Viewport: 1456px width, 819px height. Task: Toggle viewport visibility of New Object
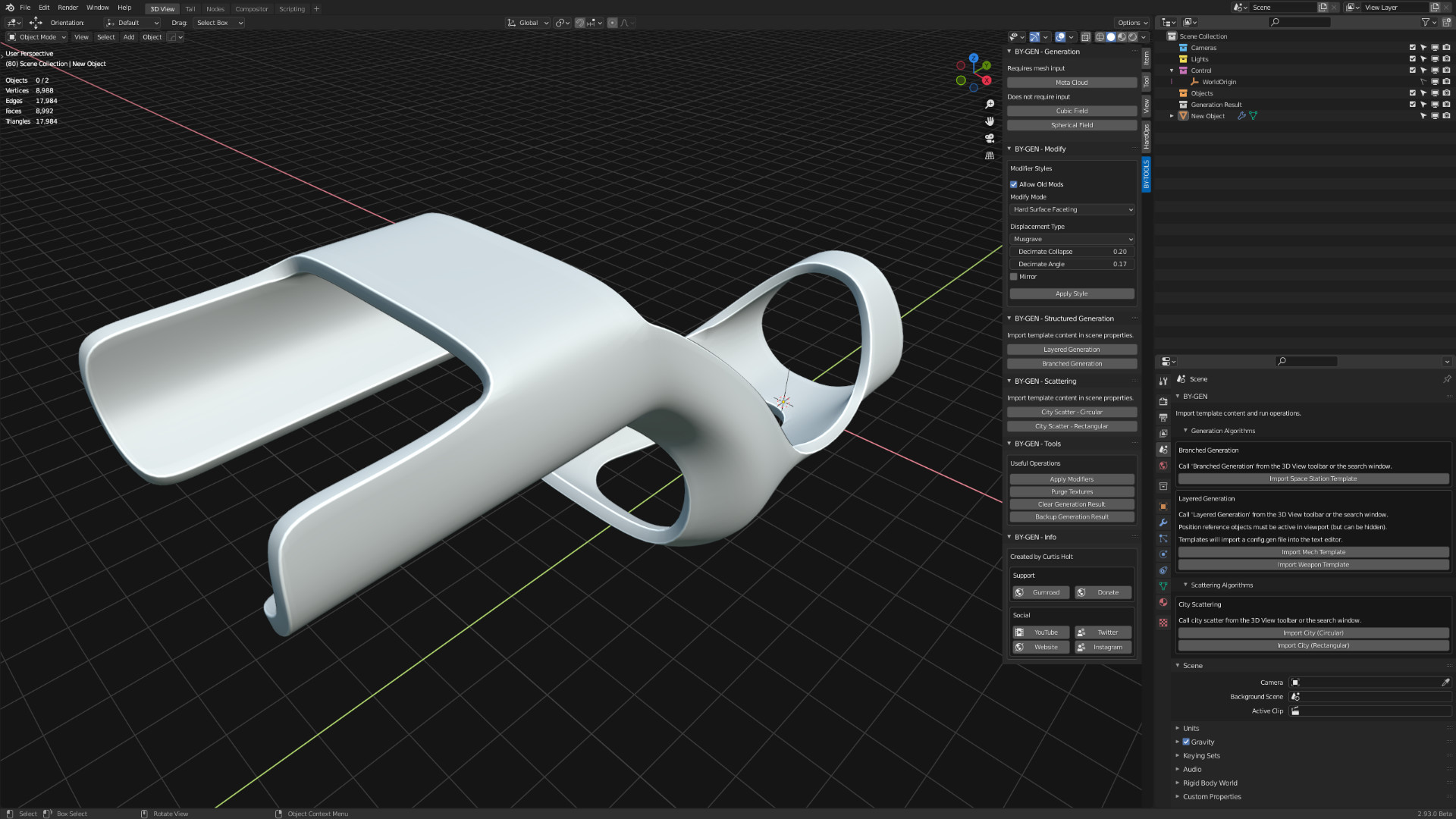pyautogui.click(x=1435, y=116)
